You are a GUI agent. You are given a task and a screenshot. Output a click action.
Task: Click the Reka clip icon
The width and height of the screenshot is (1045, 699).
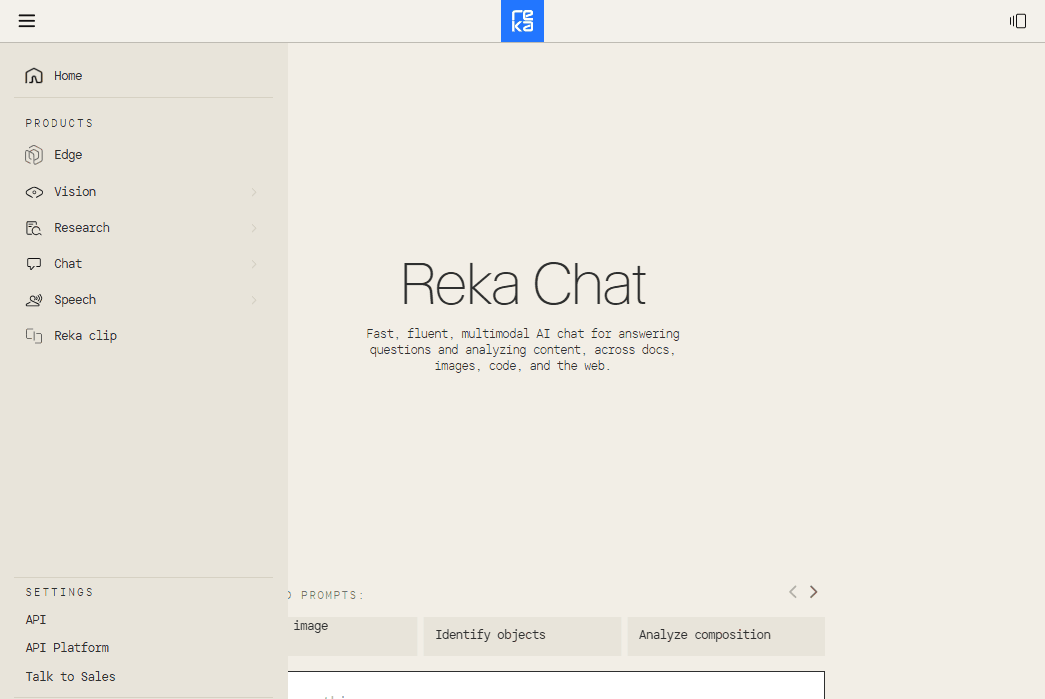(x=33, y=335)
